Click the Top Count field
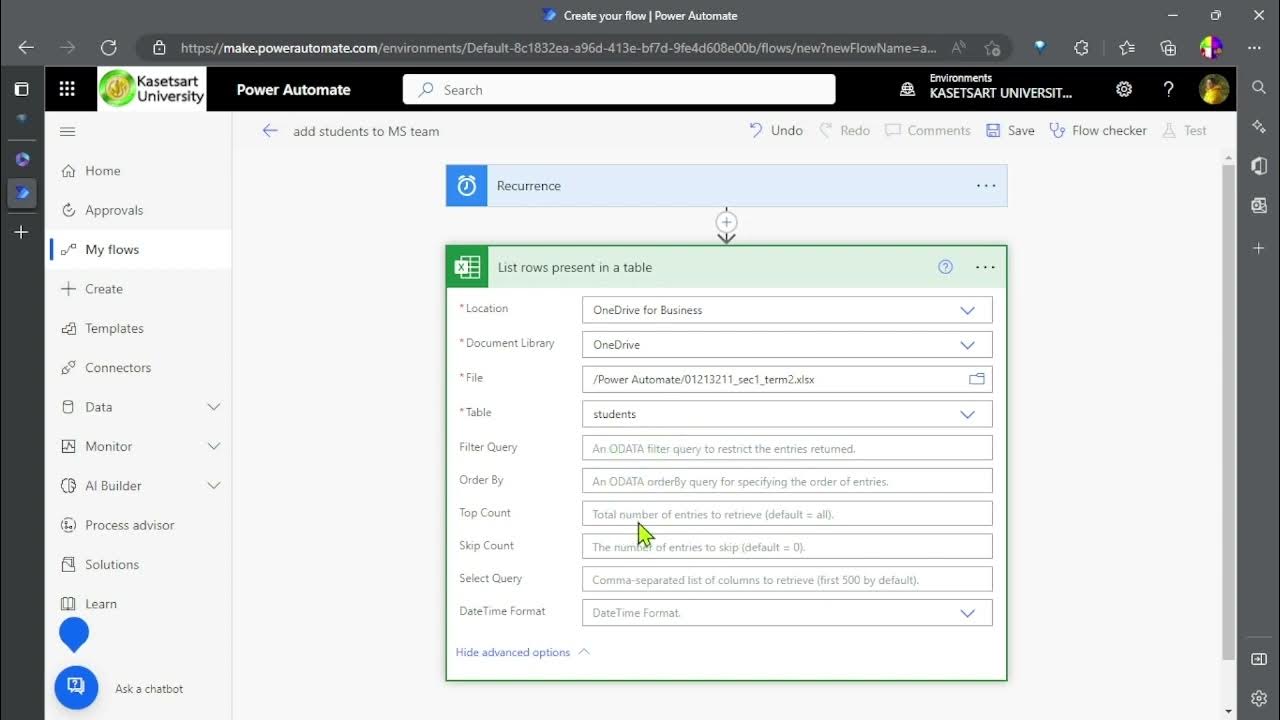The height and width of the screenshot is (720, 1280). (787, 514)
